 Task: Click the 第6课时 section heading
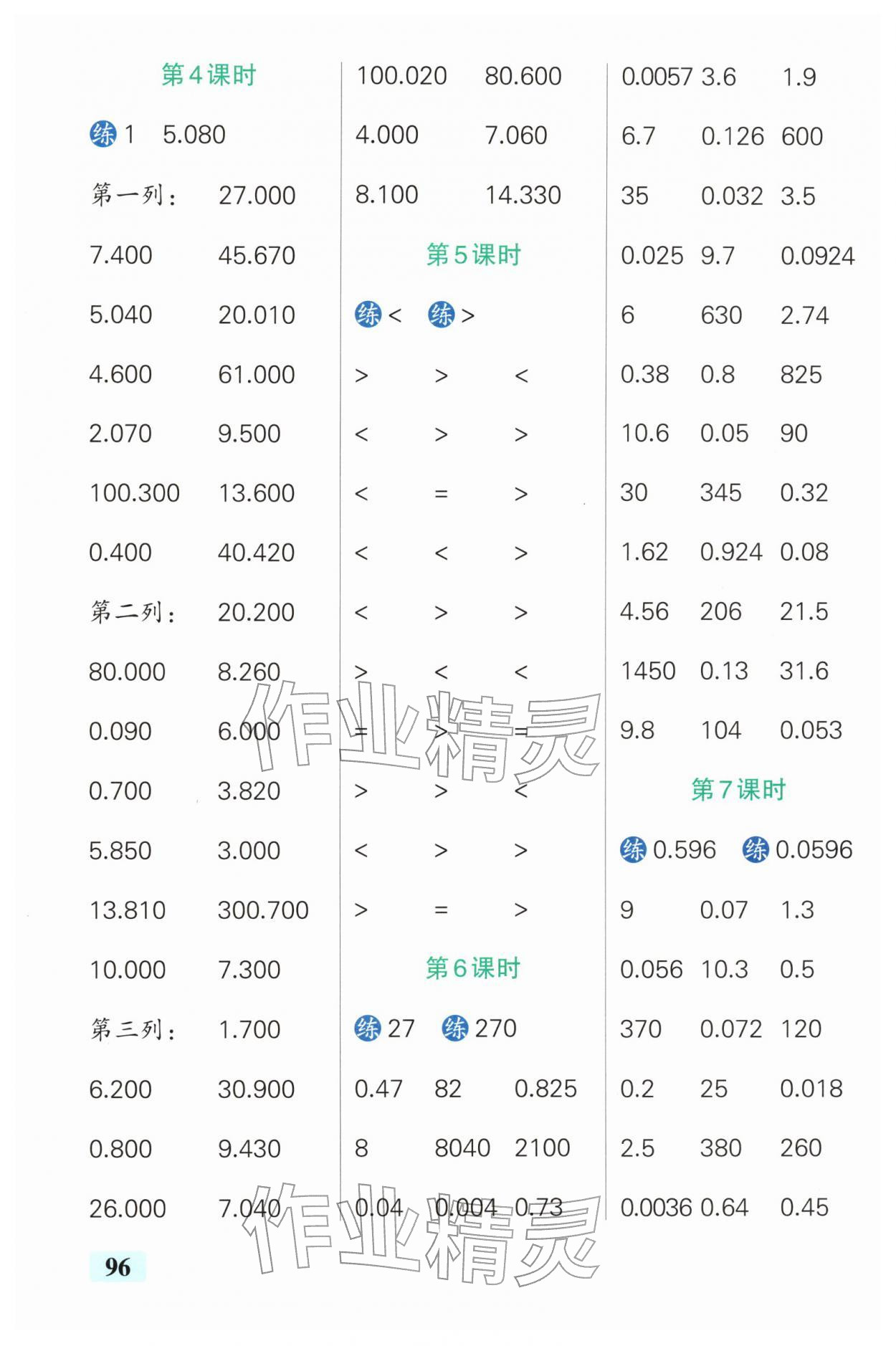tap(473, 968)
